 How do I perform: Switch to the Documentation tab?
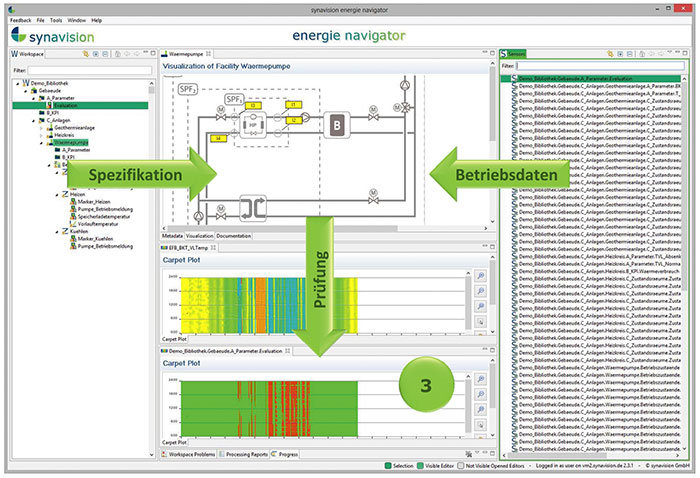233,236
